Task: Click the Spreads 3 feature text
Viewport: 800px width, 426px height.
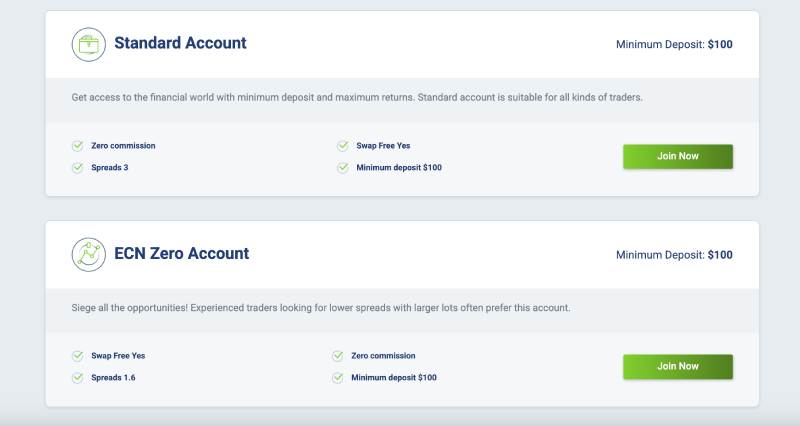Action: pos(110,168)
